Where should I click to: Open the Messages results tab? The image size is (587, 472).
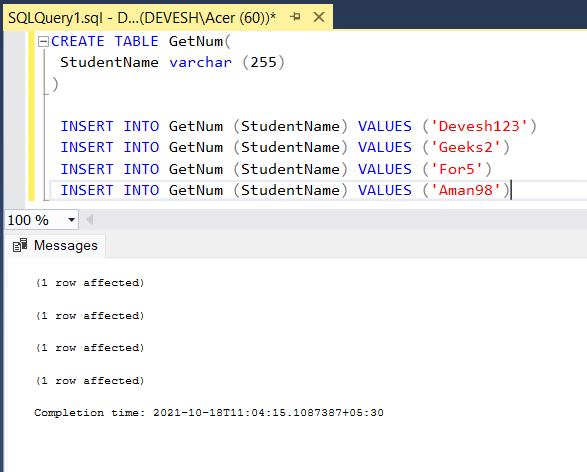55,246
